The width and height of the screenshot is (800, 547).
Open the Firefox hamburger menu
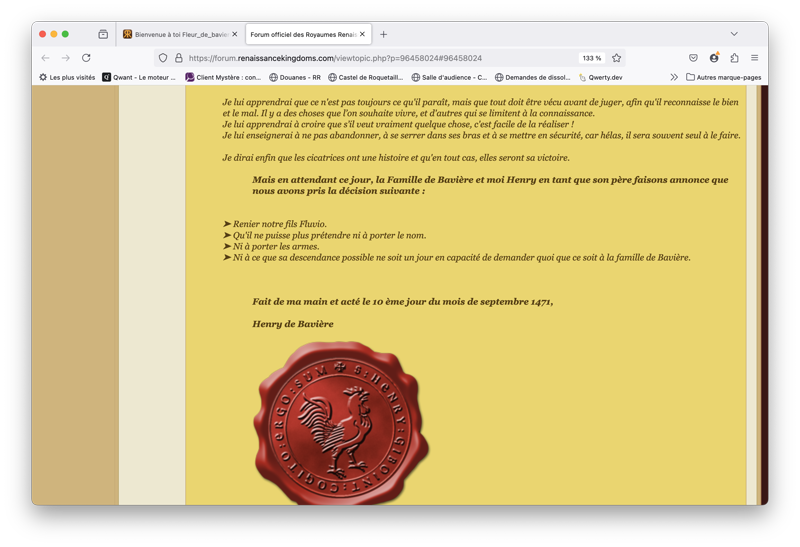(x=755, y=58)
